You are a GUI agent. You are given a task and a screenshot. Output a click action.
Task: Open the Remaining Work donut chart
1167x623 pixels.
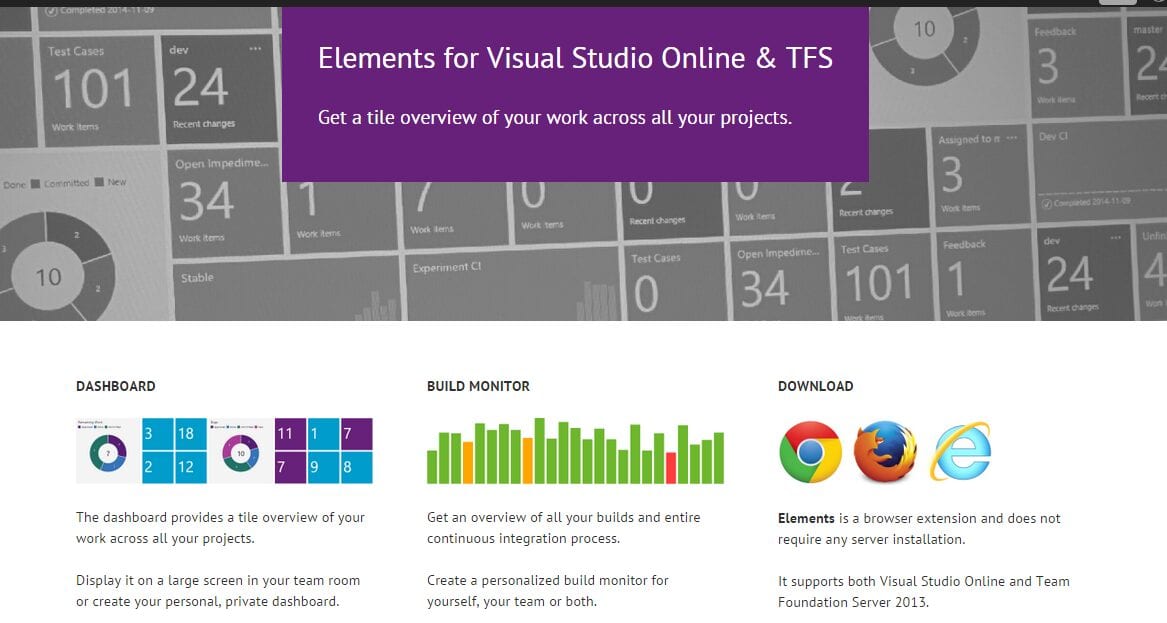pos(108,452)
